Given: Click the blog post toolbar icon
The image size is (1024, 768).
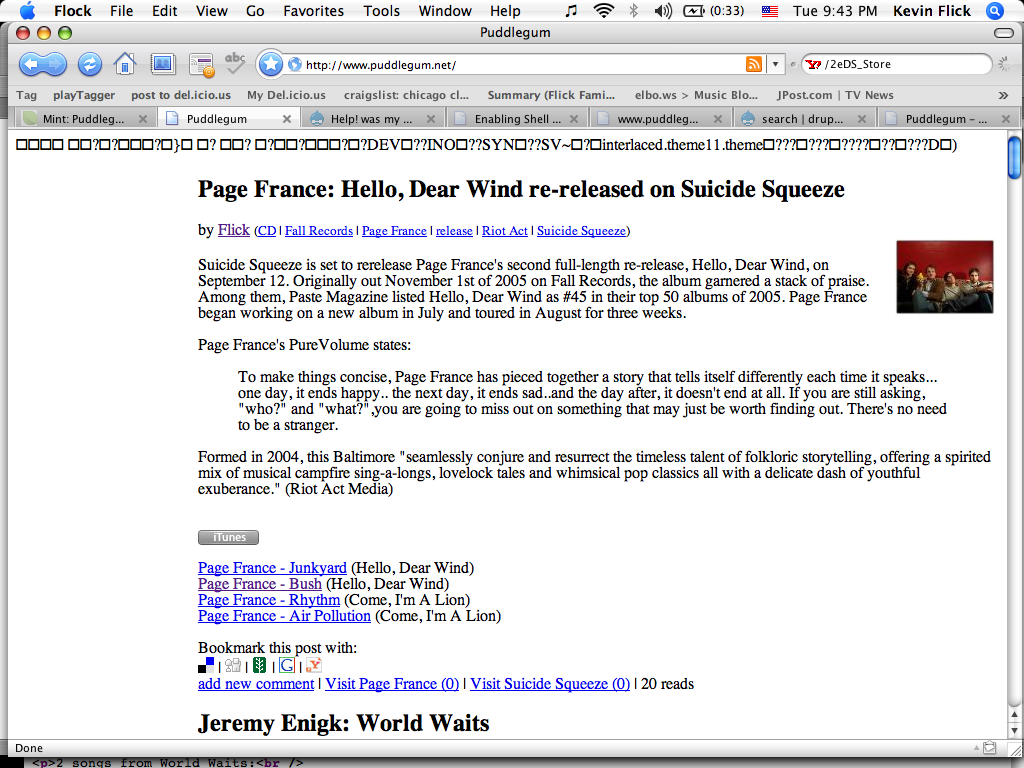Looking at the screenshot, I should point(200,62).
